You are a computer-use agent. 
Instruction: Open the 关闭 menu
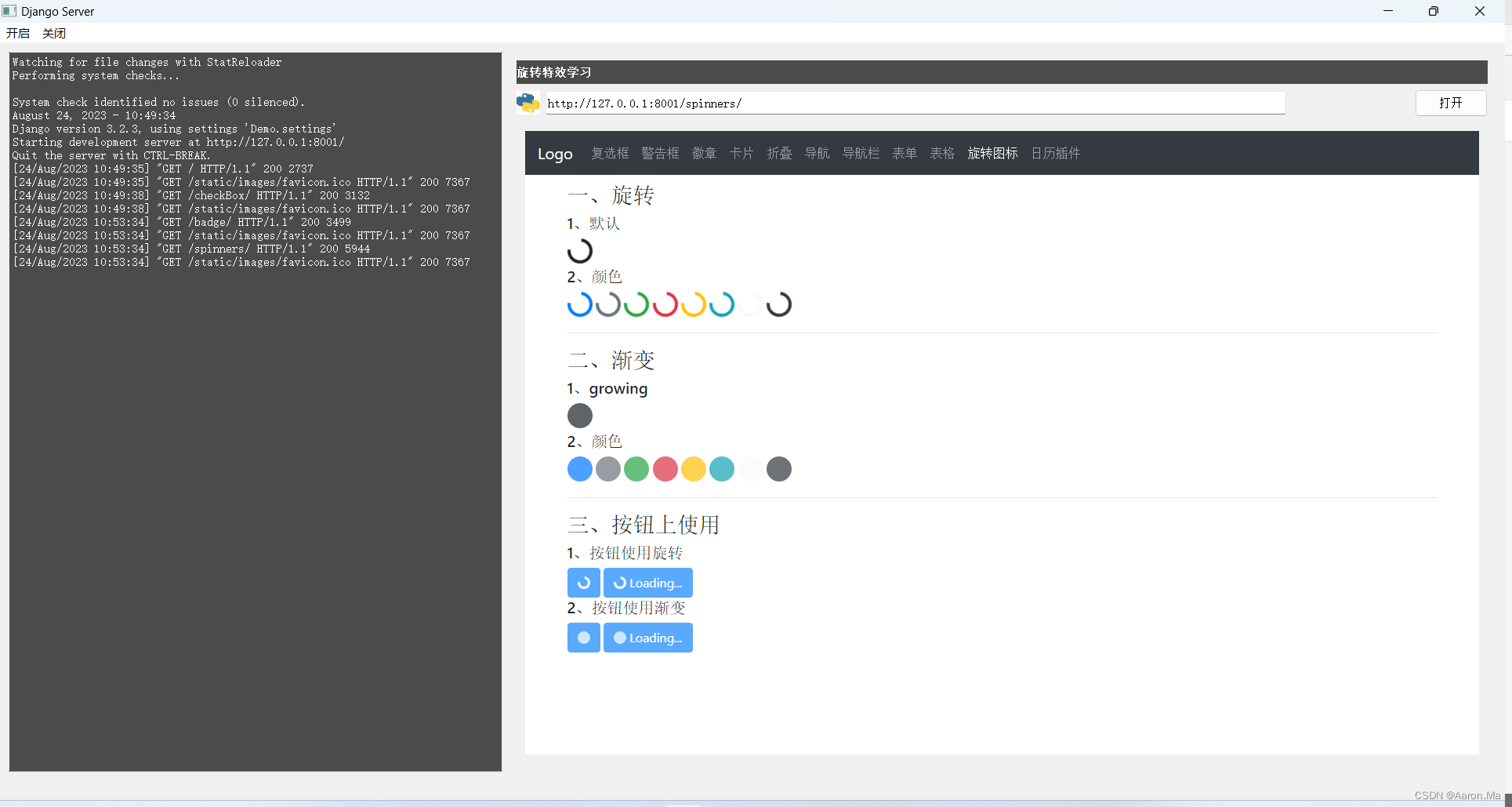click(53, 33)
